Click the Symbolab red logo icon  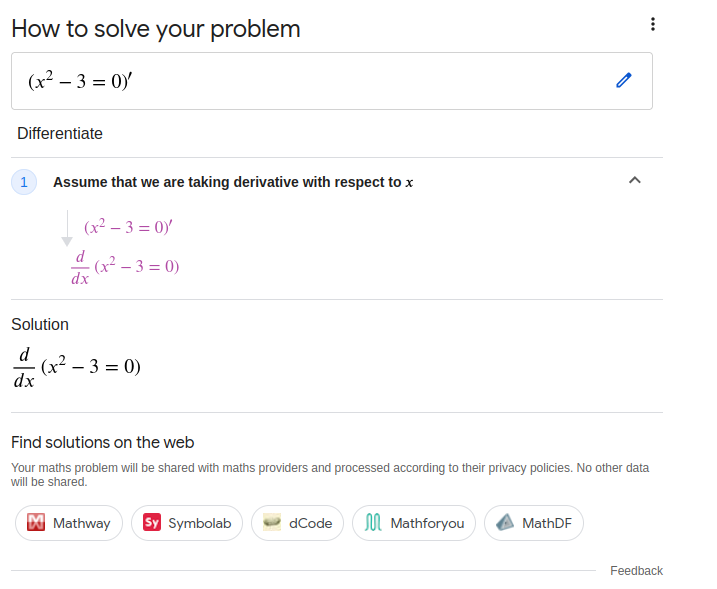pyautogui.click(x=152, y=523)
